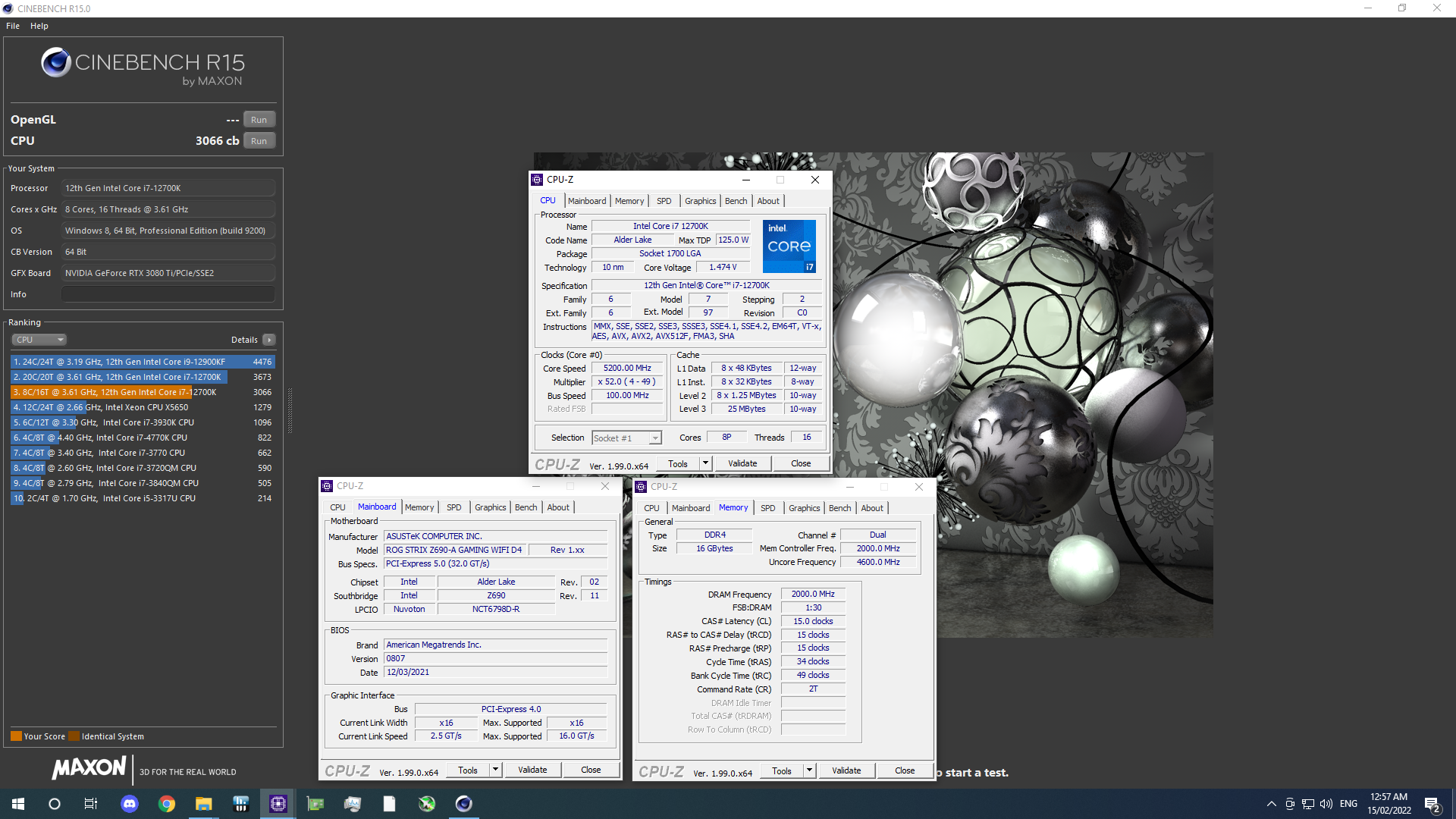Image resolution: width=1456 pixels, height=819 pixels.
Task: Click Validate in top CPU-Z window
Action: pyautogui.click(x=742, y=464)
